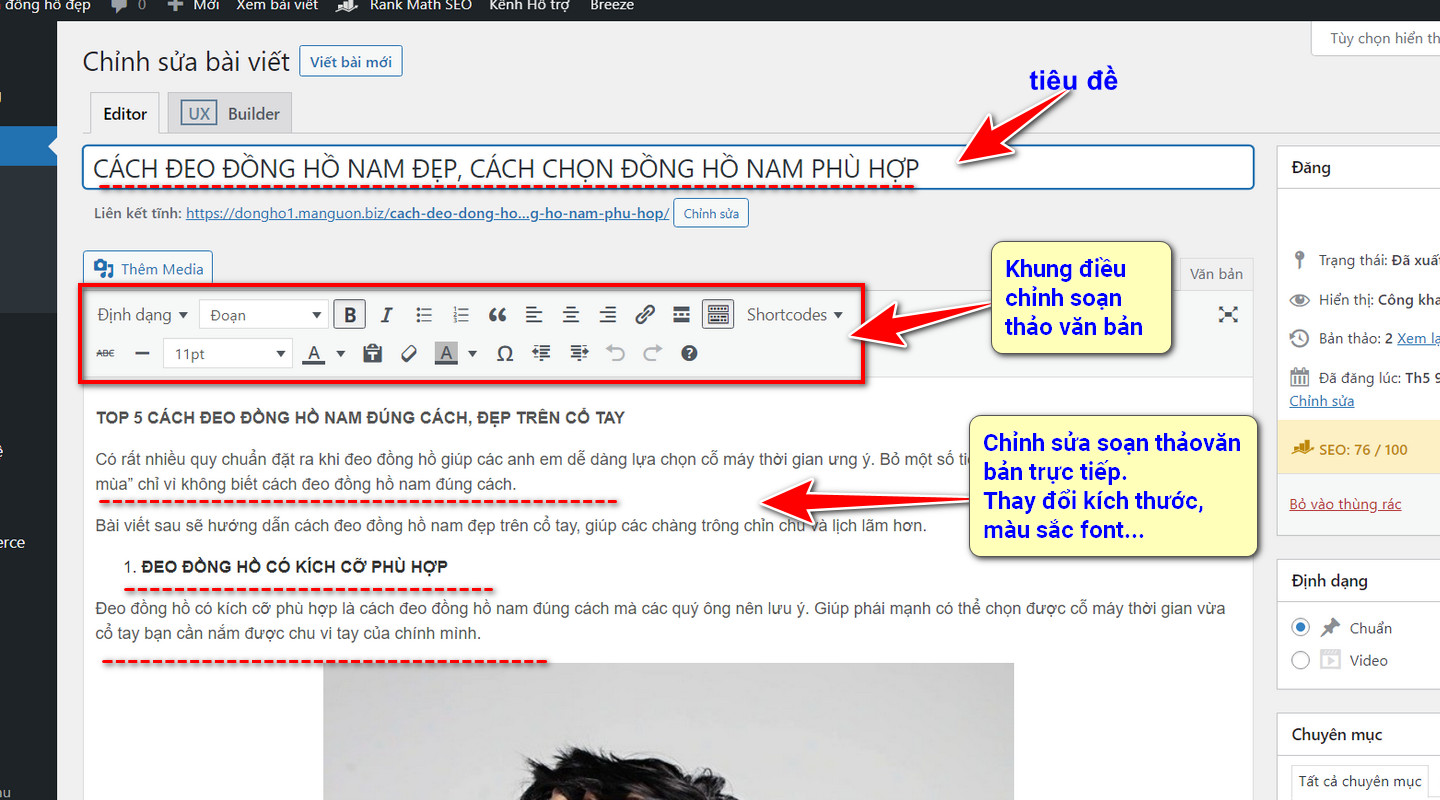1440x800 pixels.
Task: Decrease the paragraph indent
Action: click(541, 353)
